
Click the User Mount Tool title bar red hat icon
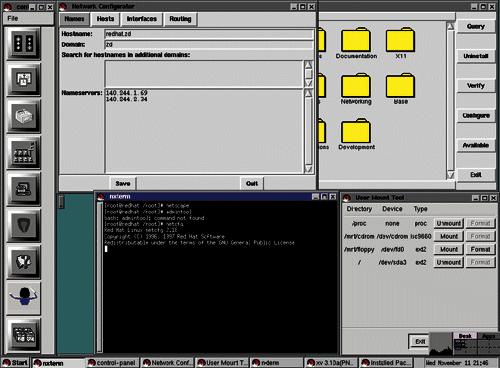tap(347, 198)
